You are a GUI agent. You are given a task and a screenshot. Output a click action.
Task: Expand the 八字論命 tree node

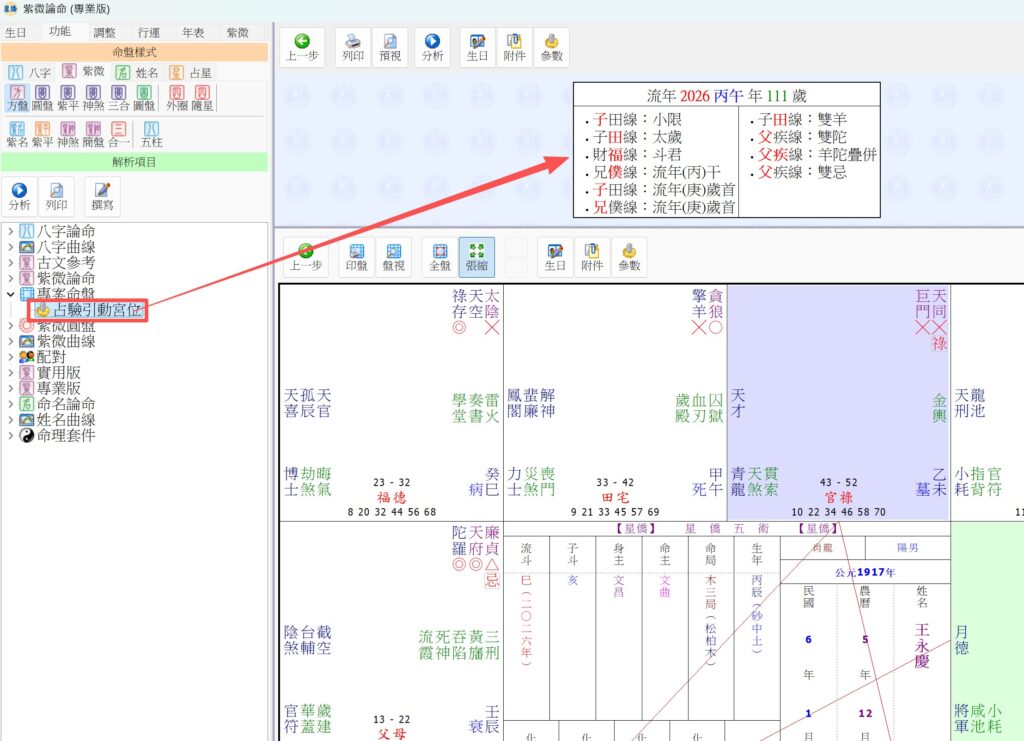10,231
